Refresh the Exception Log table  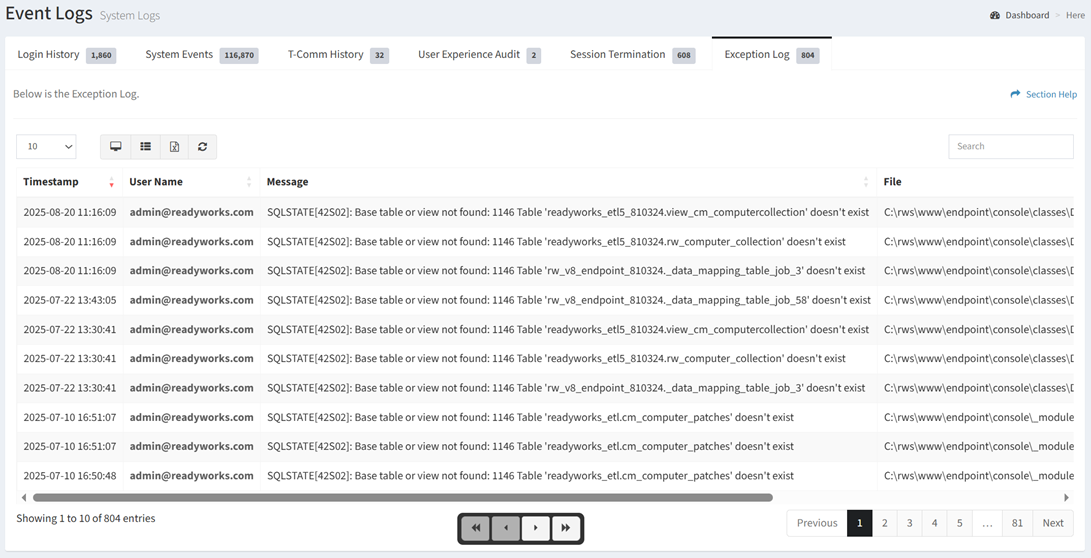[x=202, y=147]
